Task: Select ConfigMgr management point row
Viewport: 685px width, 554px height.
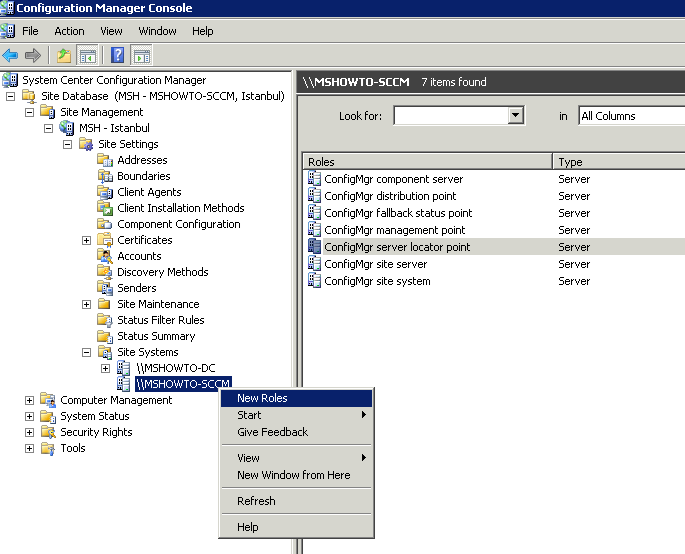Action: (x=495, y=230)
